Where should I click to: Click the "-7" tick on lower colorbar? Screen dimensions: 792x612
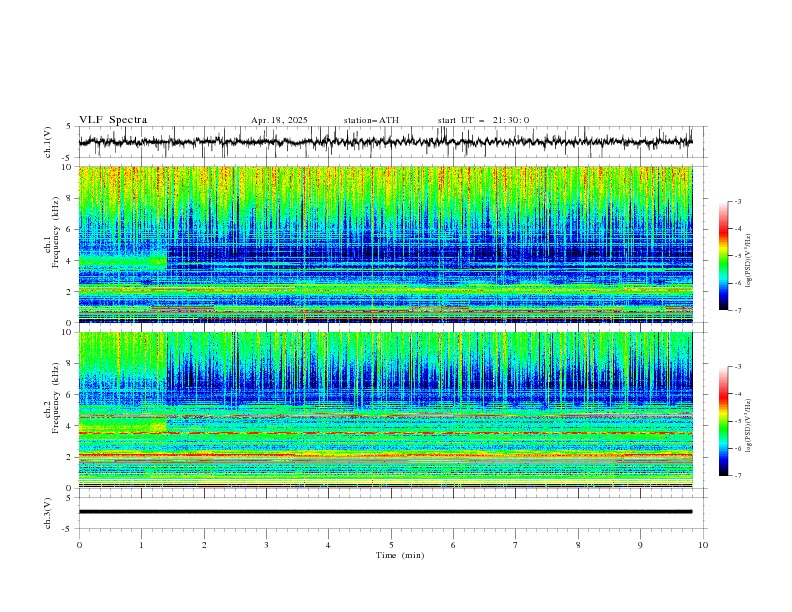[x=737, y=475]
